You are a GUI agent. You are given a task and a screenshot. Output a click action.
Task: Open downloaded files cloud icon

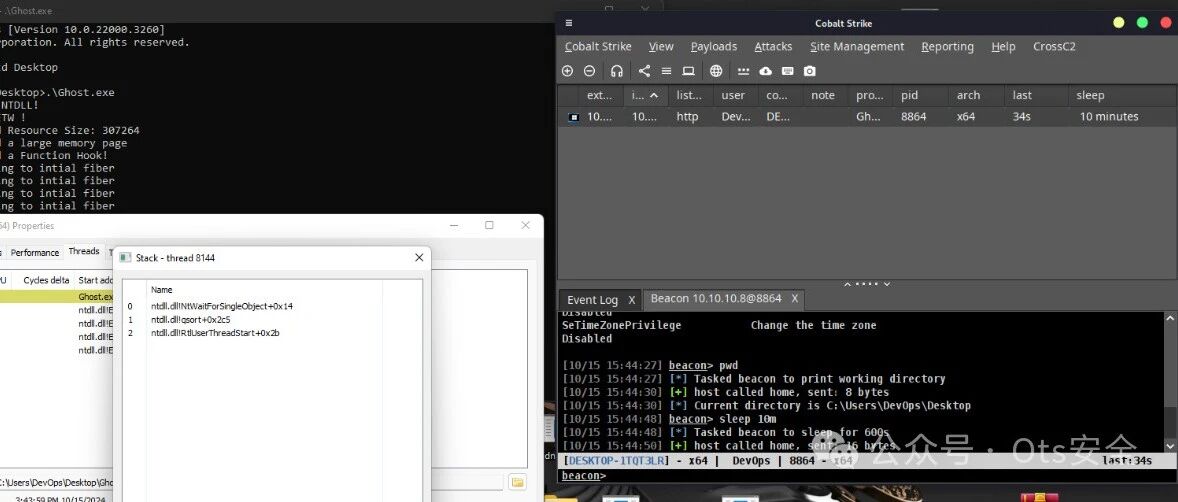pyautogui.click(x=766, y=71)
